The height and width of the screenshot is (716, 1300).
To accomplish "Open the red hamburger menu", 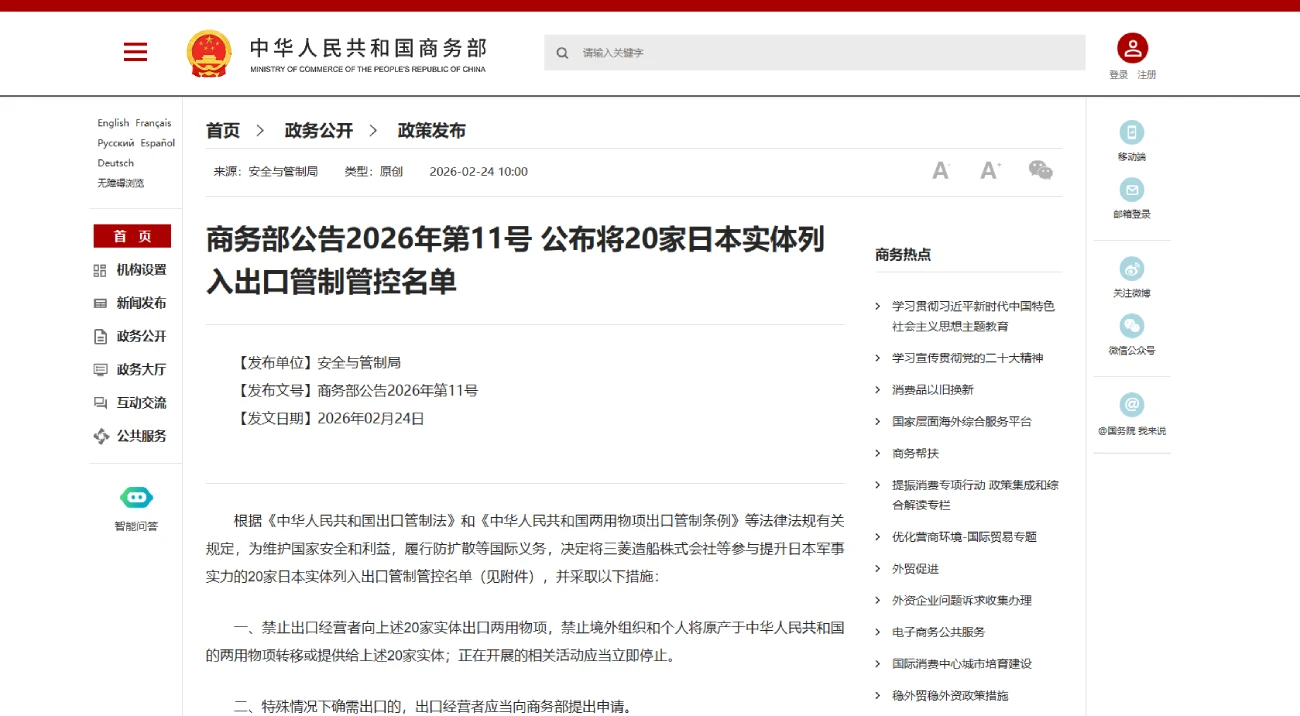I will [x=135, y=52].
